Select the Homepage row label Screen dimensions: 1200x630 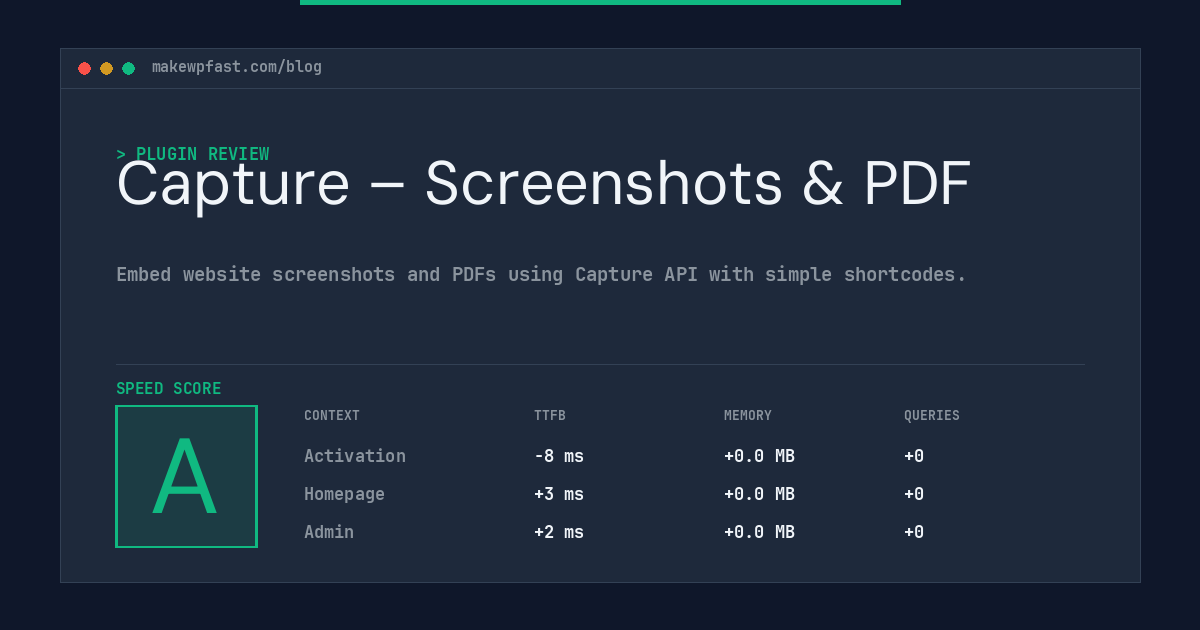point(344,494)
